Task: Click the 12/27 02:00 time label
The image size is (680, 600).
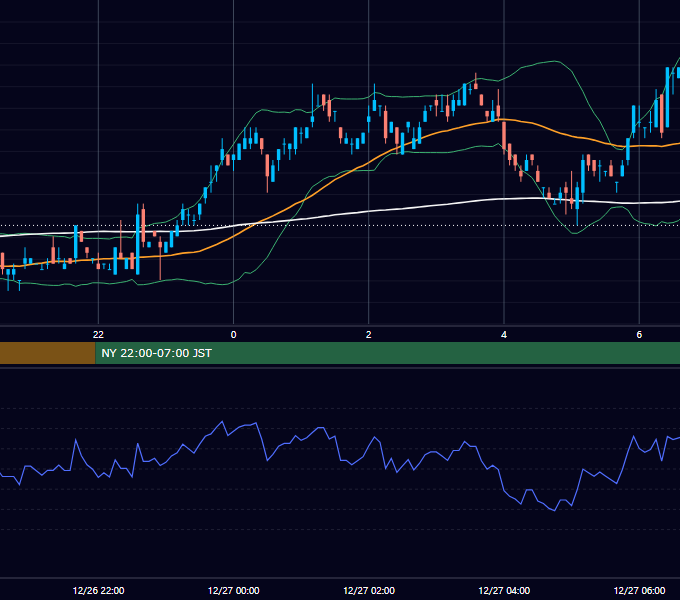Action: point(369,590)
